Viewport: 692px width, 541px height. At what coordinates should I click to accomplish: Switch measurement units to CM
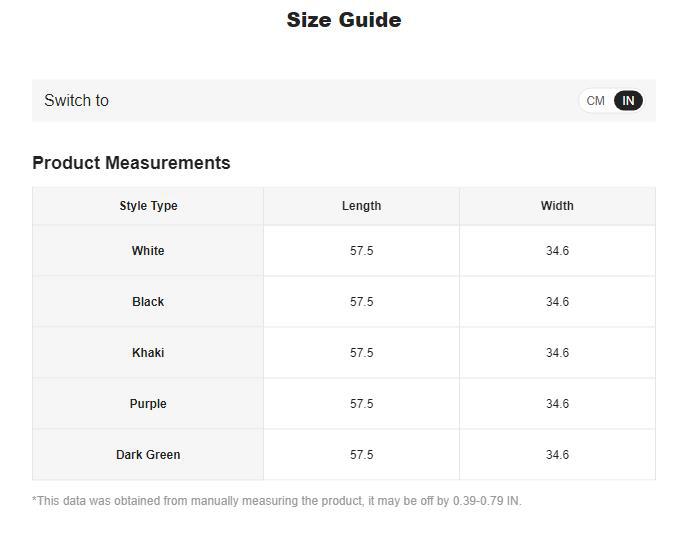[596, 101]
